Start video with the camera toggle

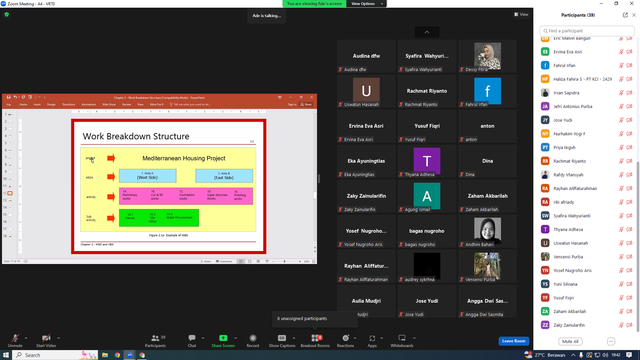pyautogui.click(x=46, y=340)
